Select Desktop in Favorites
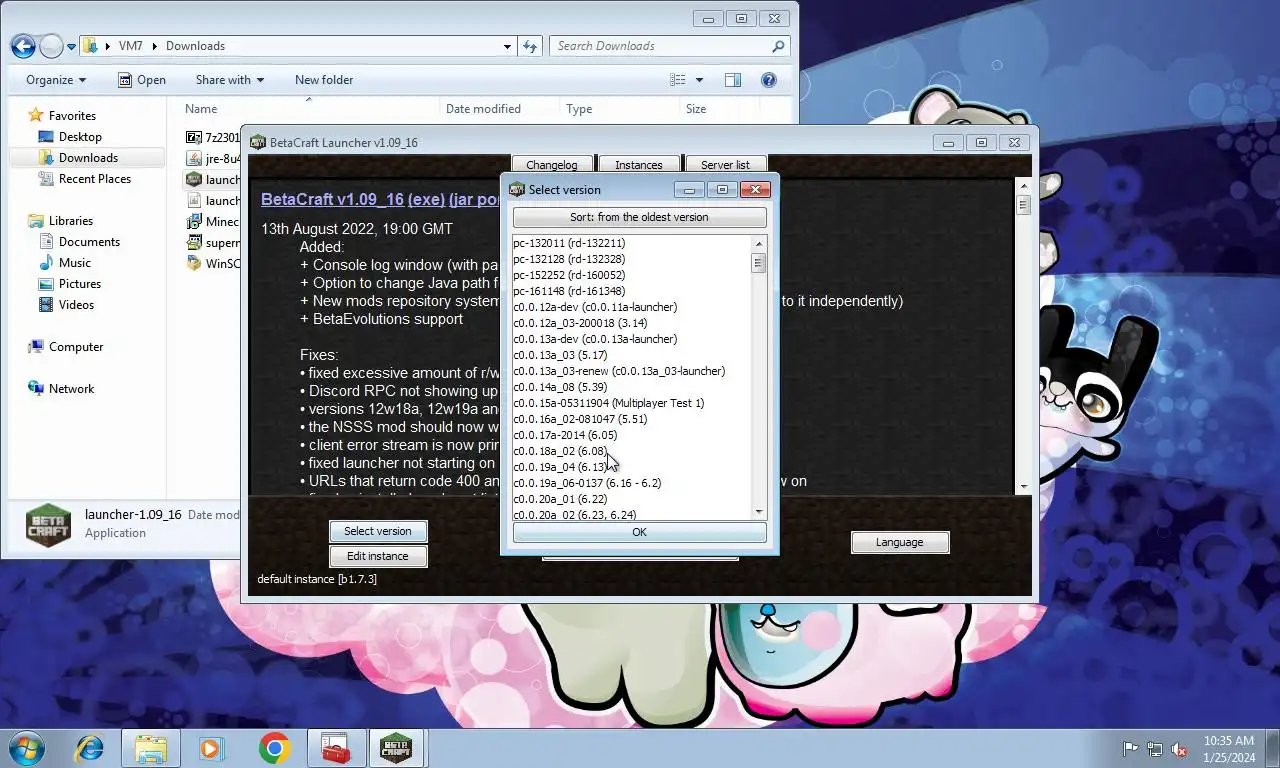Viewport: 1280px width, 768px height. [x=80, y=137]
